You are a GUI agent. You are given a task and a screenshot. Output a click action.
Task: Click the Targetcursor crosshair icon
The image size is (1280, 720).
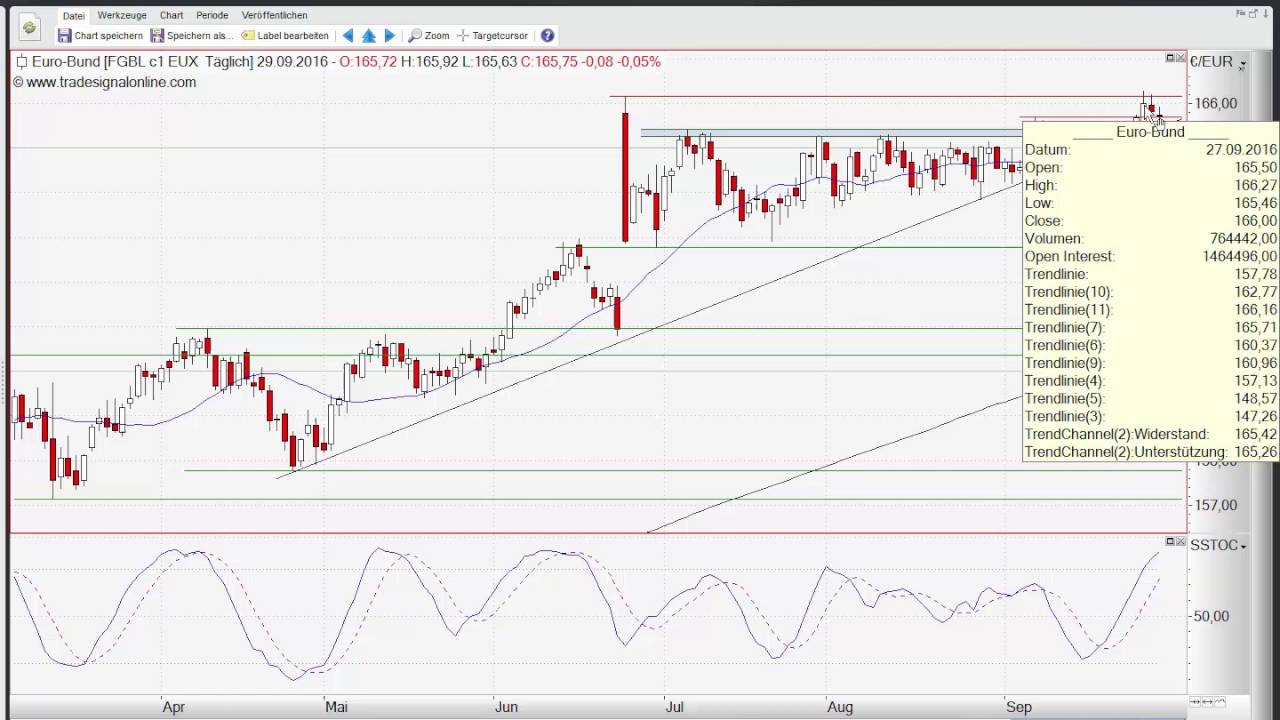tap(463, 36)
